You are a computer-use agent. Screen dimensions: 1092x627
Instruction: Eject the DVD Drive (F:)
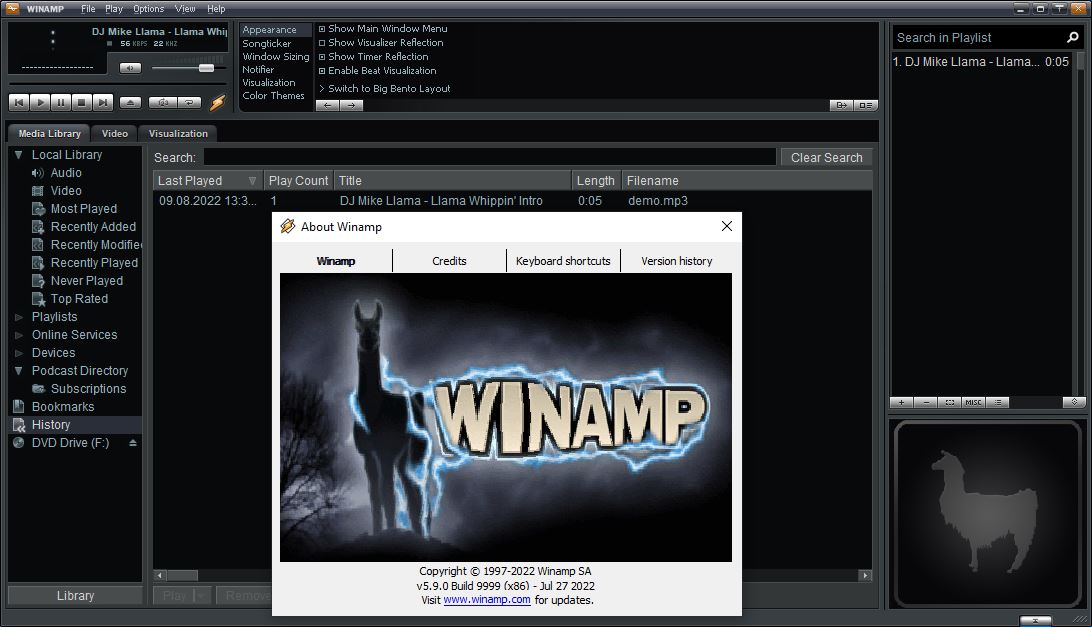(x=132, y=443)
